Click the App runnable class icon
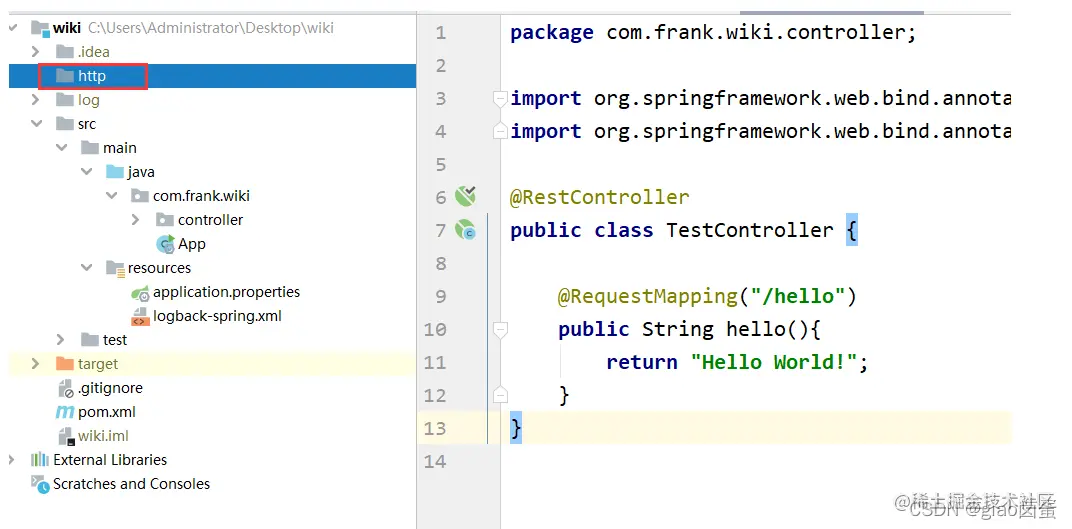Image resolution: width=1072 pixels, height=529 pixels. [165, 244]
